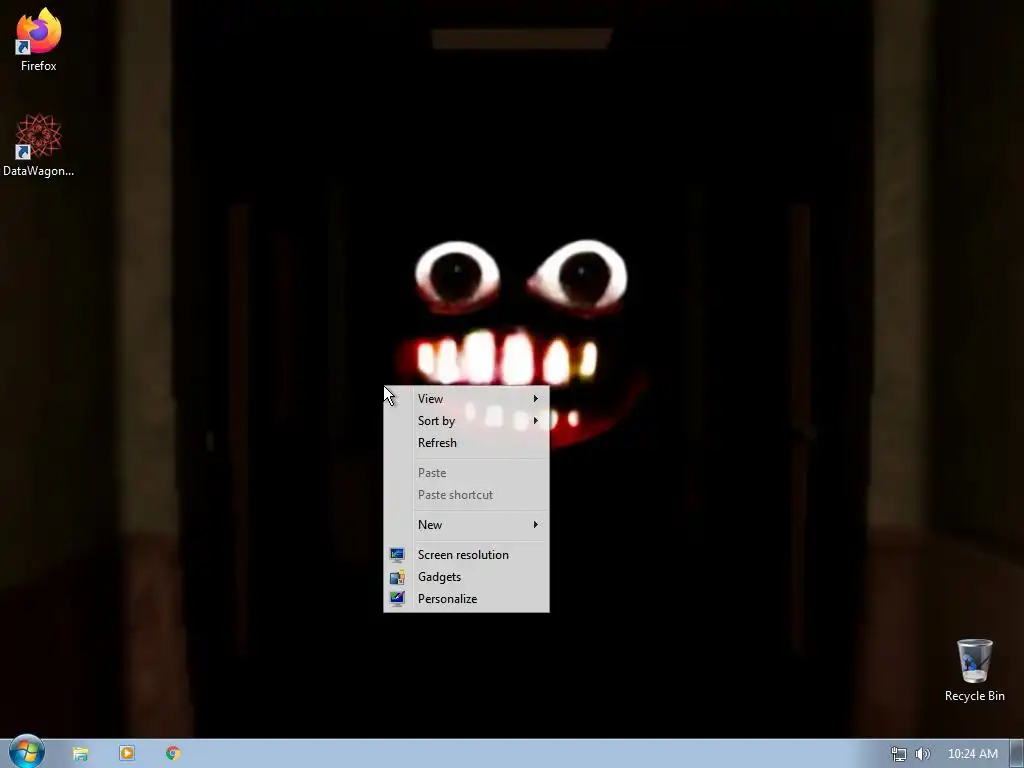Choose Sort by in the context menu
Image resolution: width=1024 pixels, height=768 pixels.
click(466, 421)
